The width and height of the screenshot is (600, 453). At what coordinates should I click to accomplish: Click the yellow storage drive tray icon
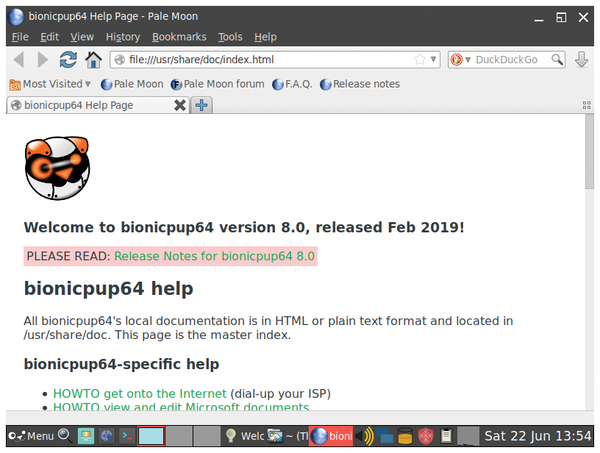coord(405,436)
